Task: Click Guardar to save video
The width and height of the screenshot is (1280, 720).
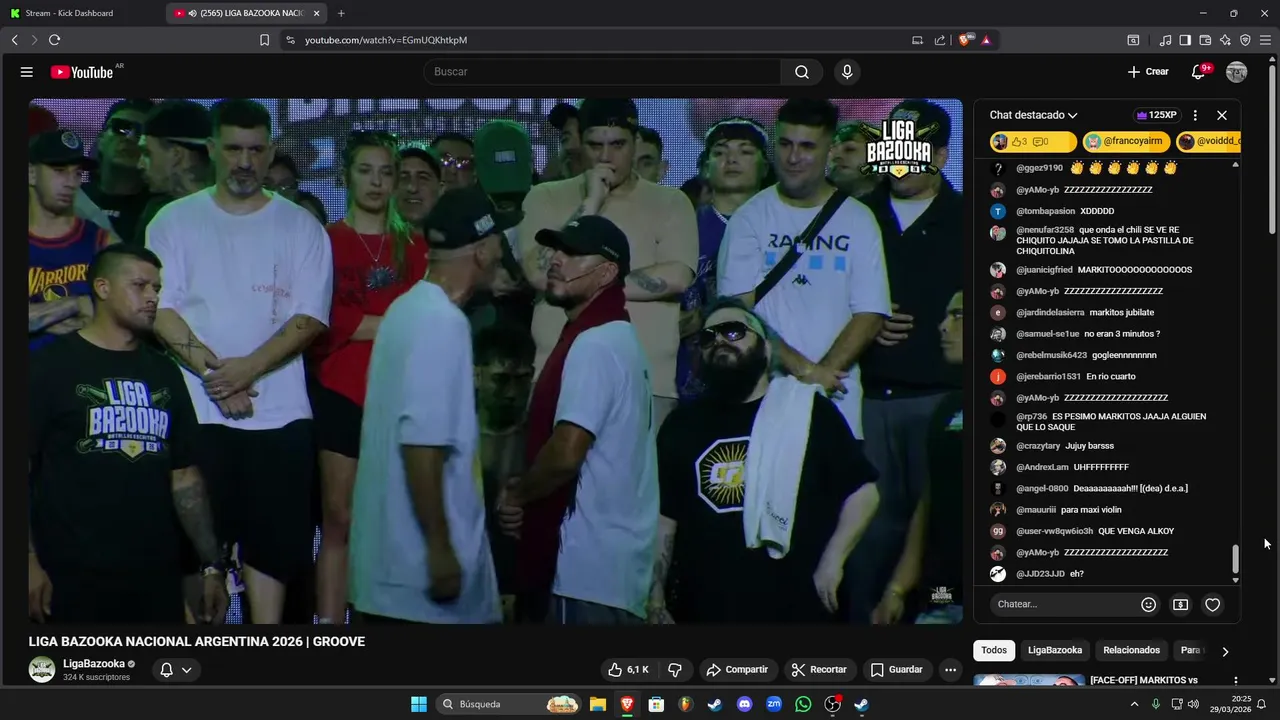Action: tap(897, 670)
